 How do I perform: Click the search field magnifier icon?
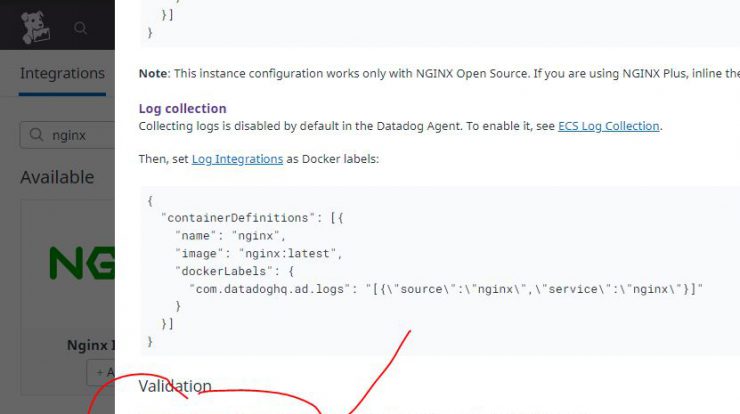[36, 135]
